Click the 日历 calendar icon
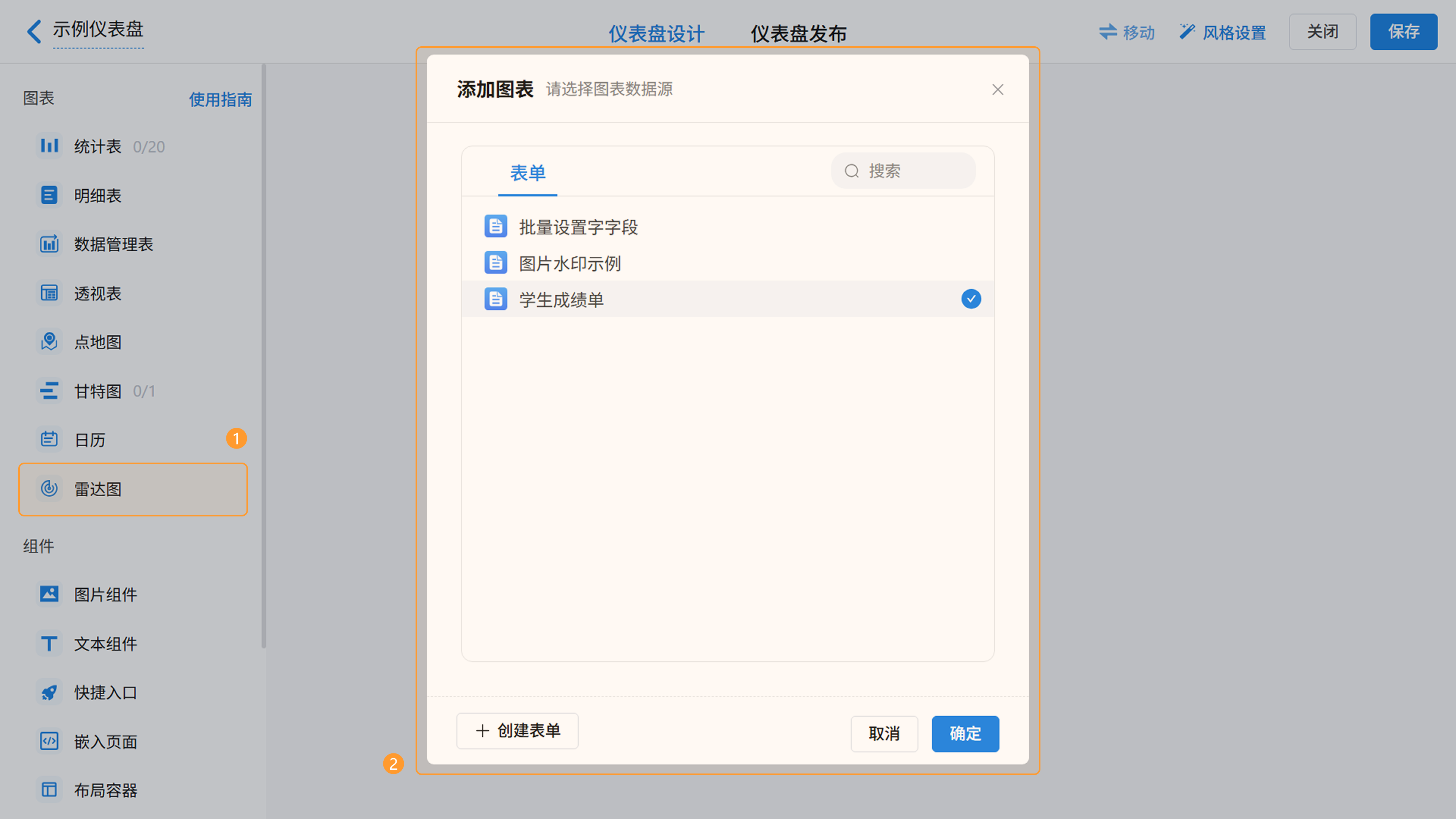 click(x=49, y=439)
